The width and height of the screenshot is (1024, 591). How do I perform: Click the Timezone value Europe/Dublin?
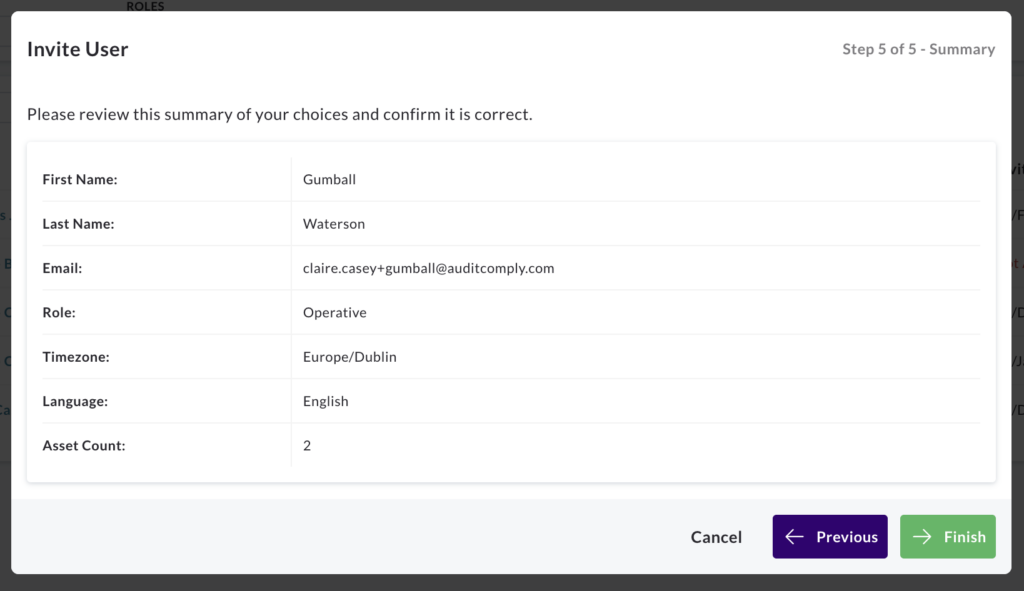coord(349,357)
